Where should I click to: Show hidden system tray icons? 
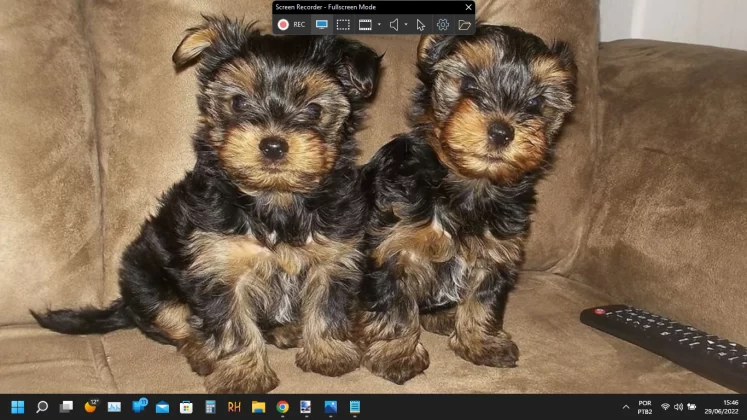click(x=626, y=407)
